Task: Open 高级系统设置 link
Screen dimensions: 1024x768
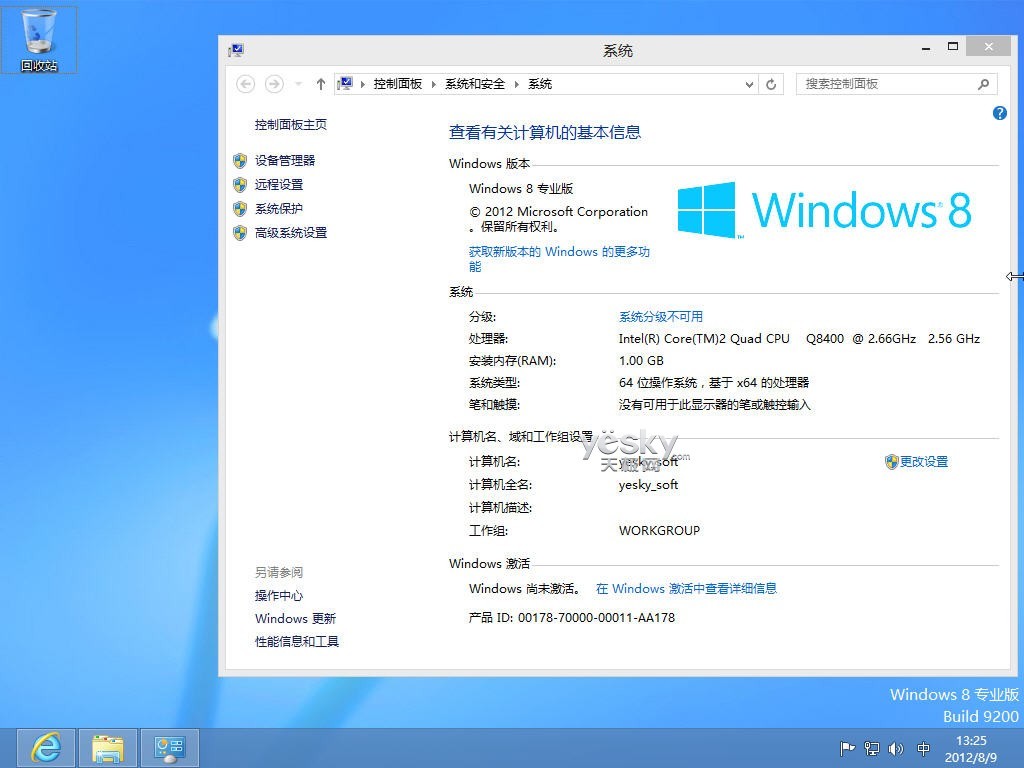Action: [291, 233]
